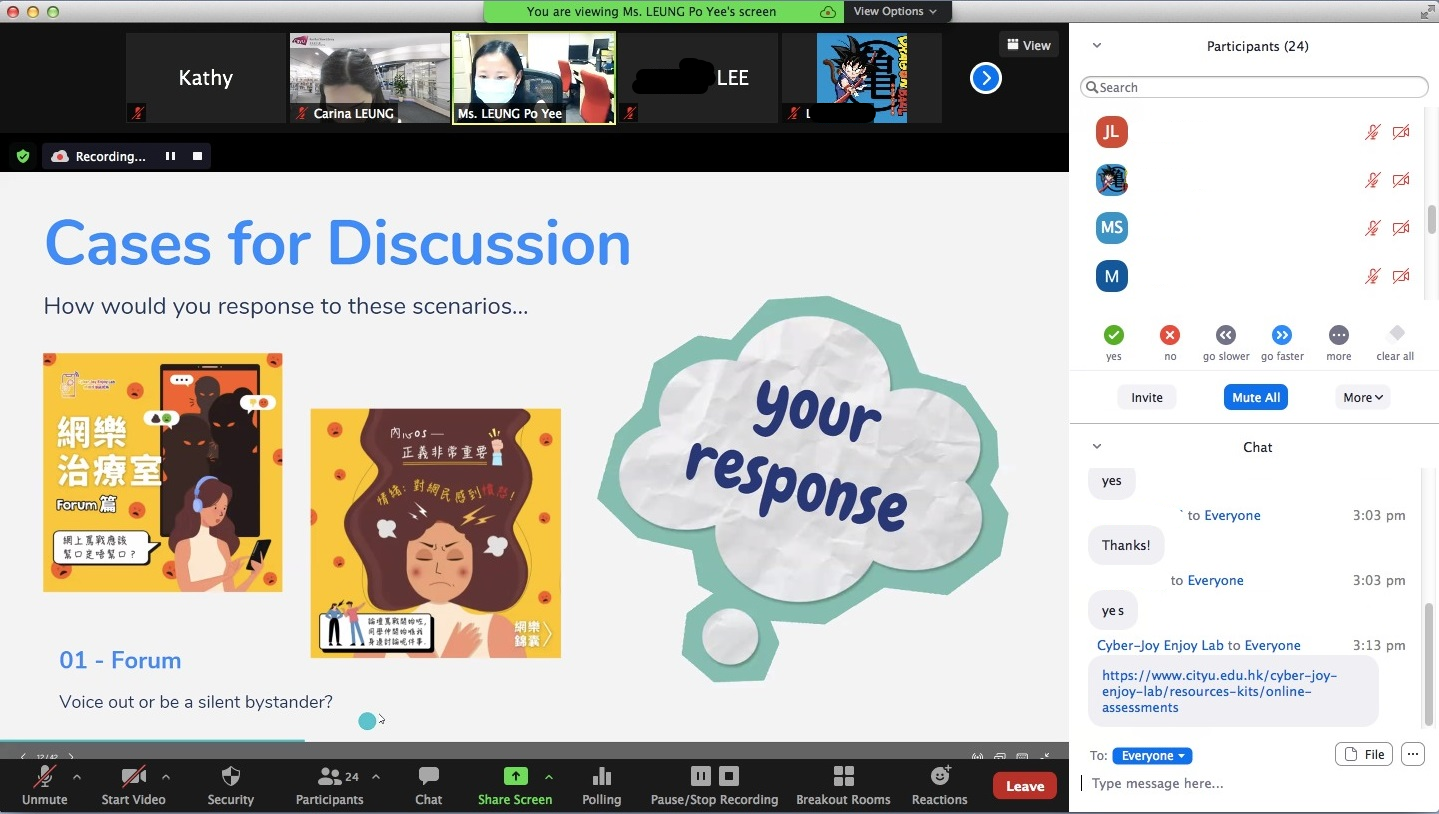Toggle Start Video camera
Image resolution: width=1439 pixels, height=814 pixels.
[133, 777]
